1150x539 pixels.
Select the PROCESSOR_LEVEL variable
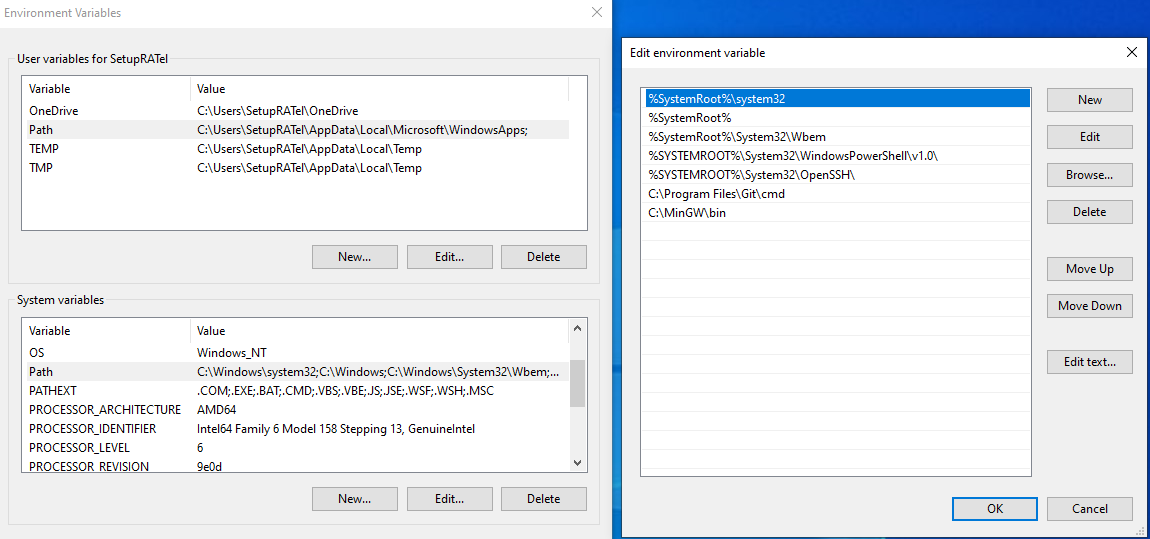pos(296,448)
